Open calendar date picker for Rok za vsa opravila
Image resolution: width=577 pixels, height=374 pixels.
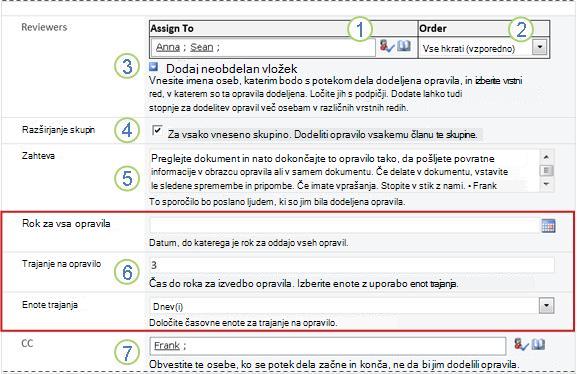coord(548,226)
